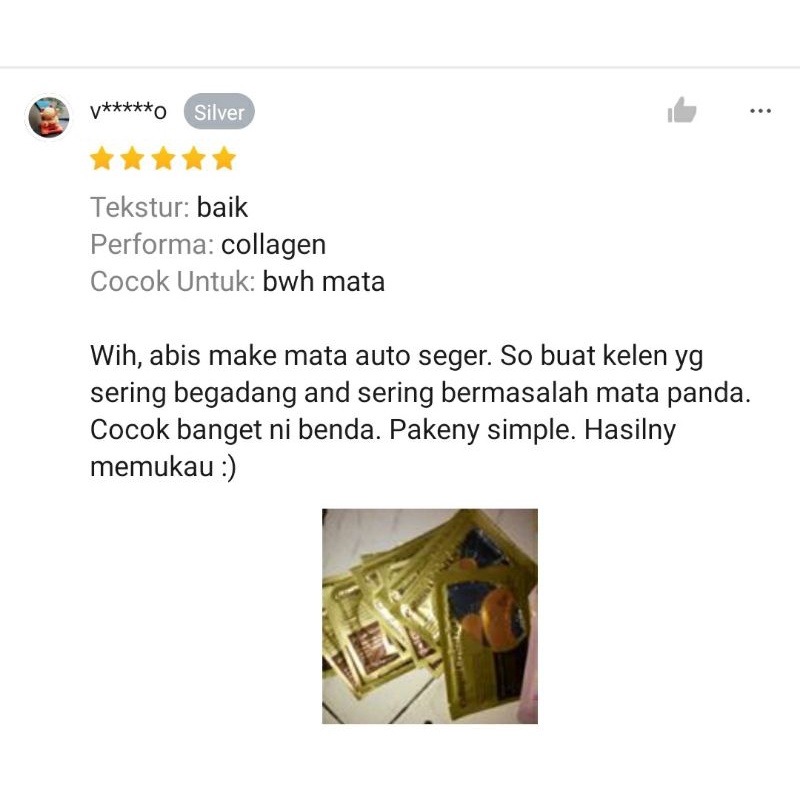Viewport: 800px width, 800px height.
Task: Click the texture value 'baik'
Action: 222,207
